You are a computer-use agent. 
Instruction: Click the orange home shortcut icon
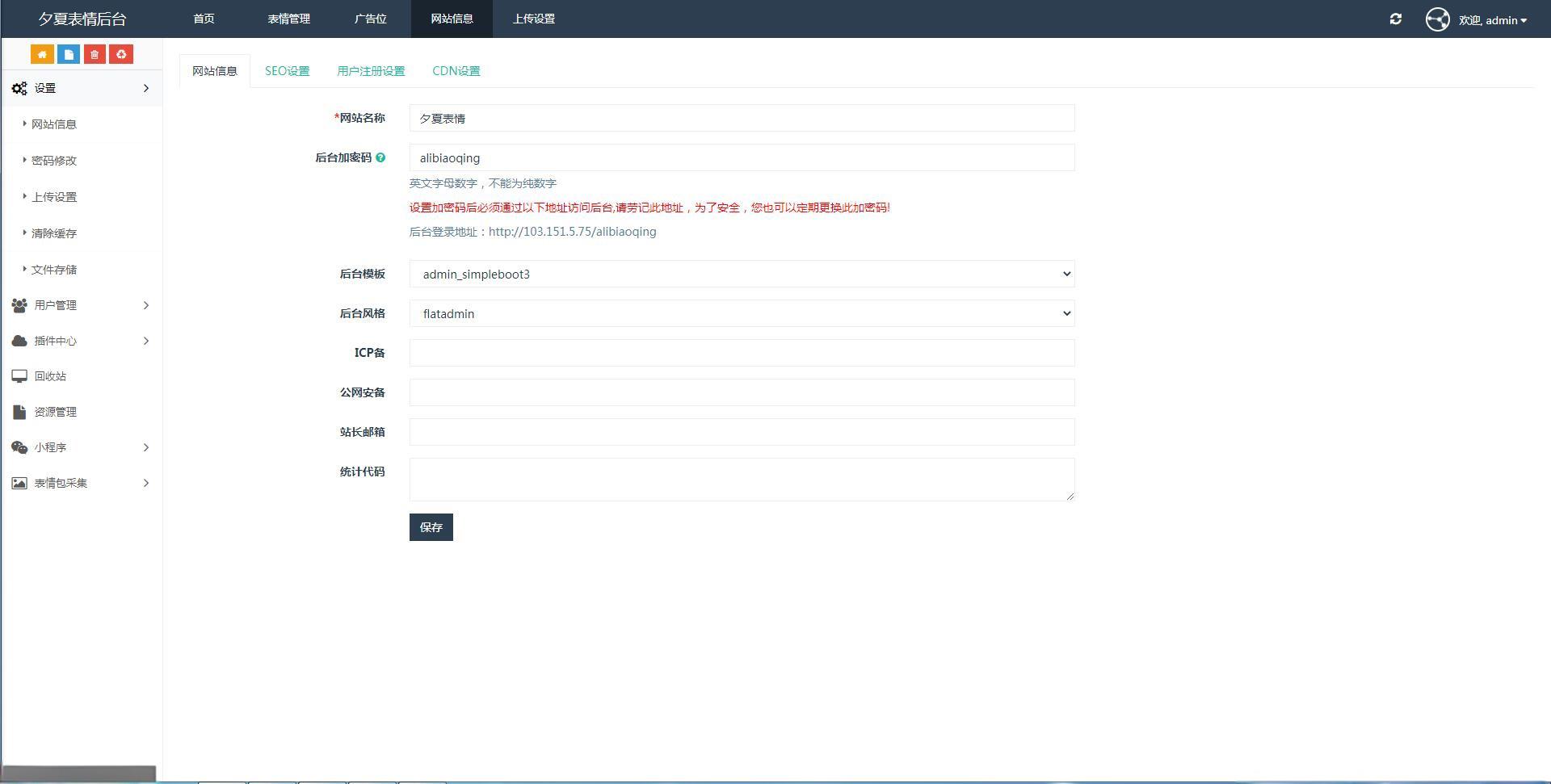[42, 54]
